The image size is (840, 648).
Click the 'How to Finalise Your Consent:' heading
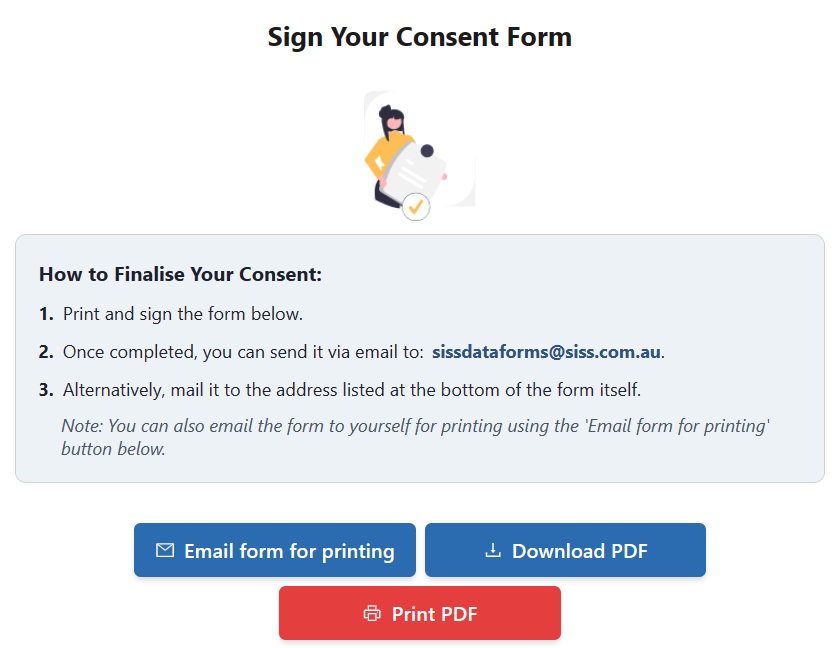(x=180, y=274)
